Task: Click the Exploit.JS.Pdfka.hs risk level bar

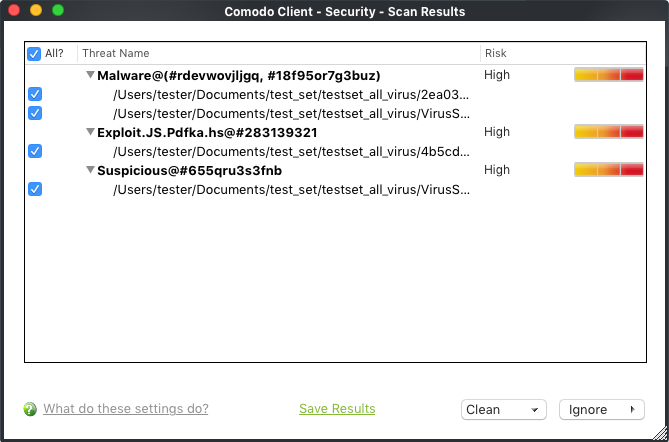Action: tap(609, 132)
